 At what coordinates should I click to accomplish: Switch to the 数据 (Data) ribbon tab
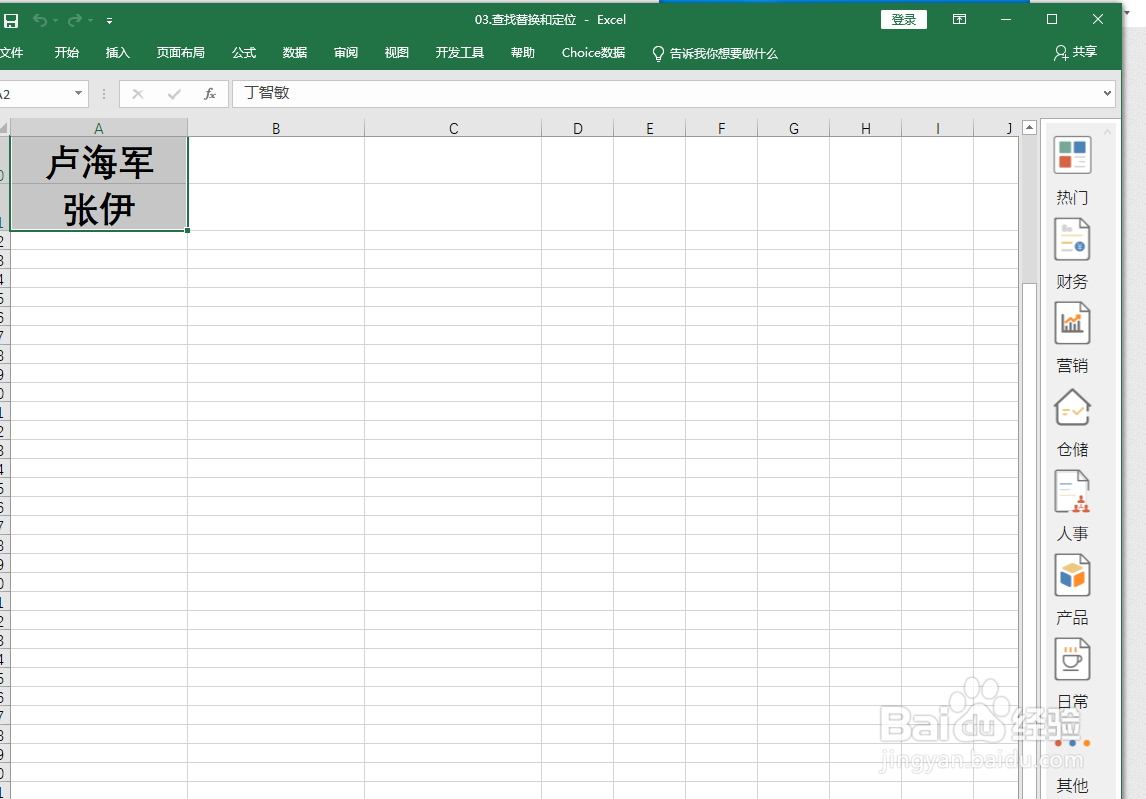(x=295, y=53)
